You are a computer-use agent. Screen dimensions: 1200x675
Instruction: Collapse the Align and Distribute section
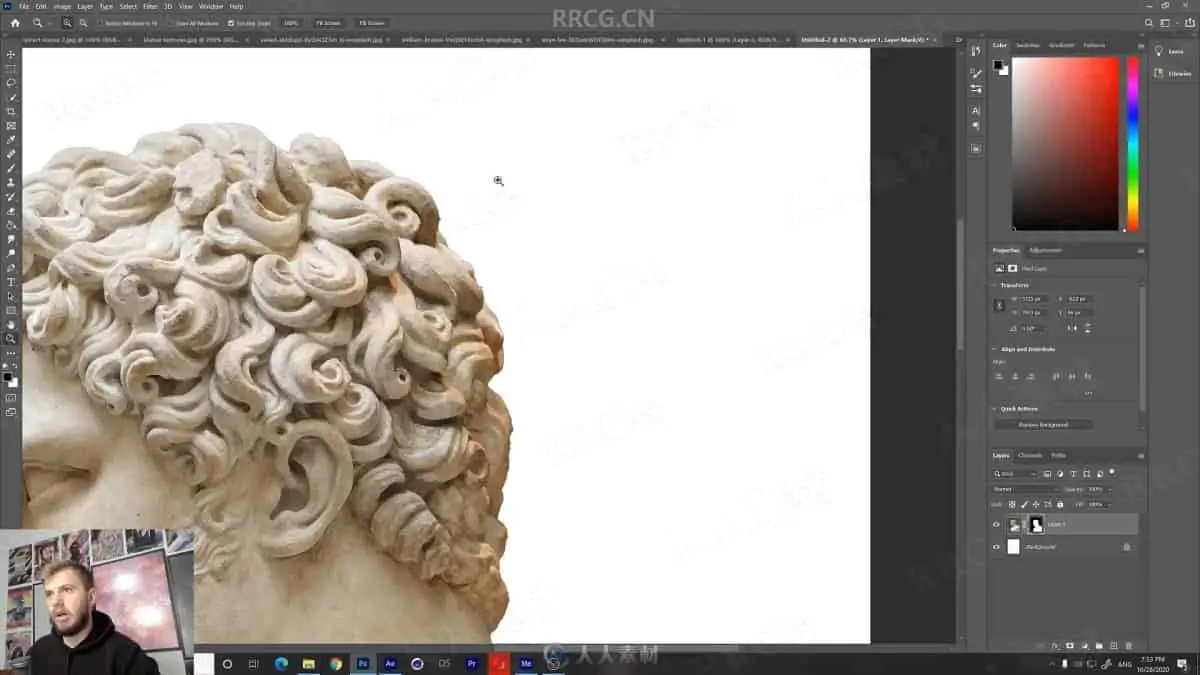tap(995, 349)
